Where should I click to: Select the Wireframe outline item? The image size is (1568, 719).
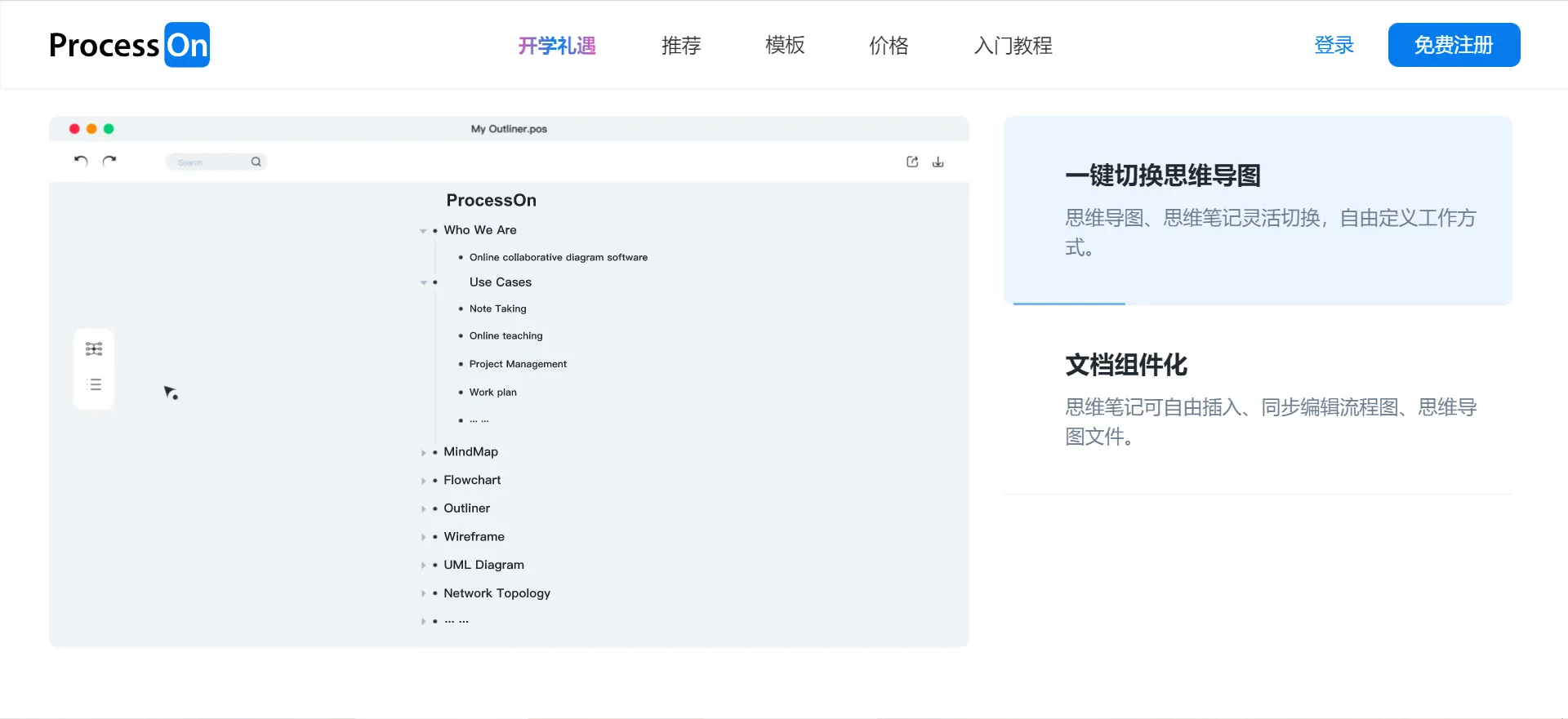[474, 537]
